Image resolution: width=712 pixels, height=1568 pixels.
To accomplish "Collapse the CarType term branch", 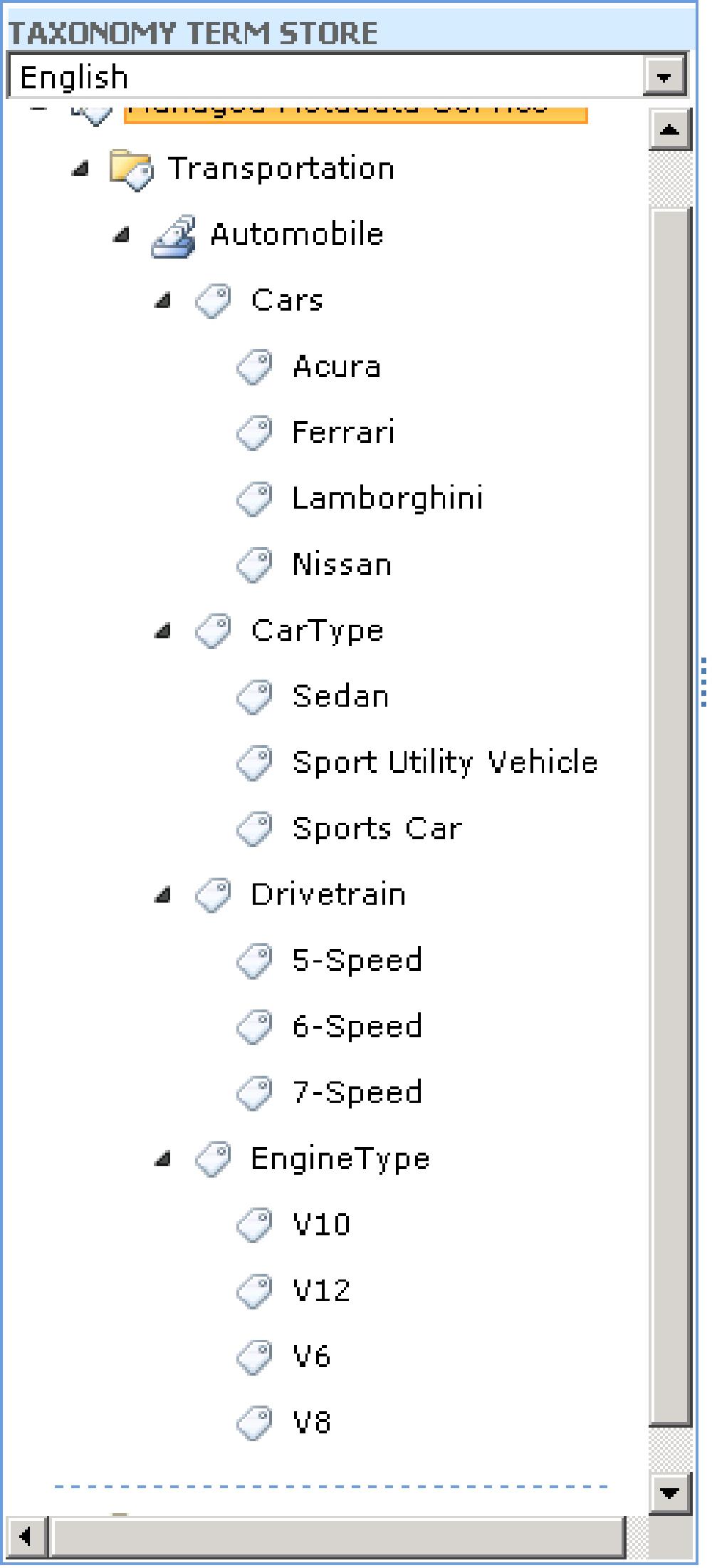I will point(163,631).
